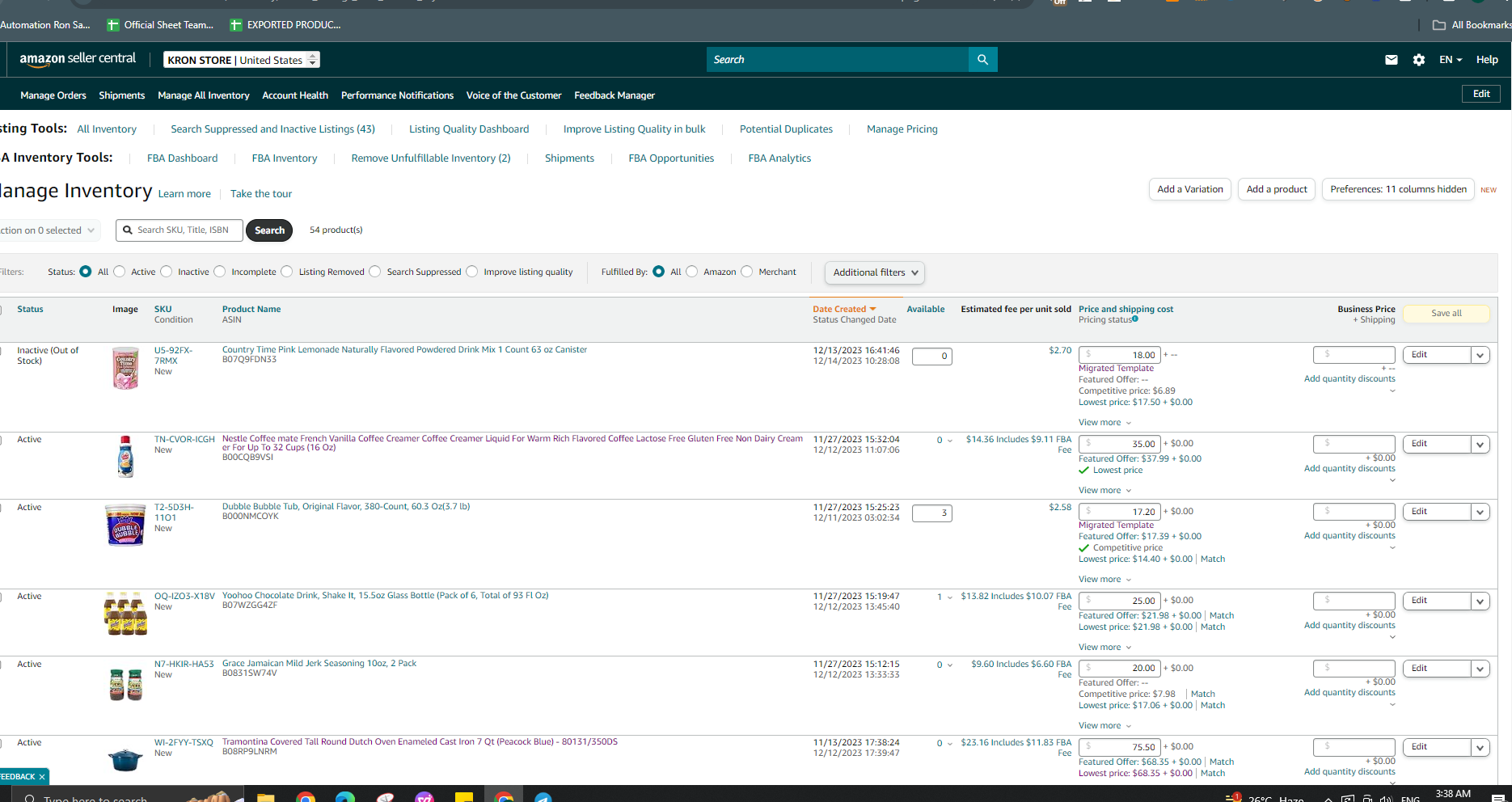Open the All Bookmarks folder

[1472, 25]
